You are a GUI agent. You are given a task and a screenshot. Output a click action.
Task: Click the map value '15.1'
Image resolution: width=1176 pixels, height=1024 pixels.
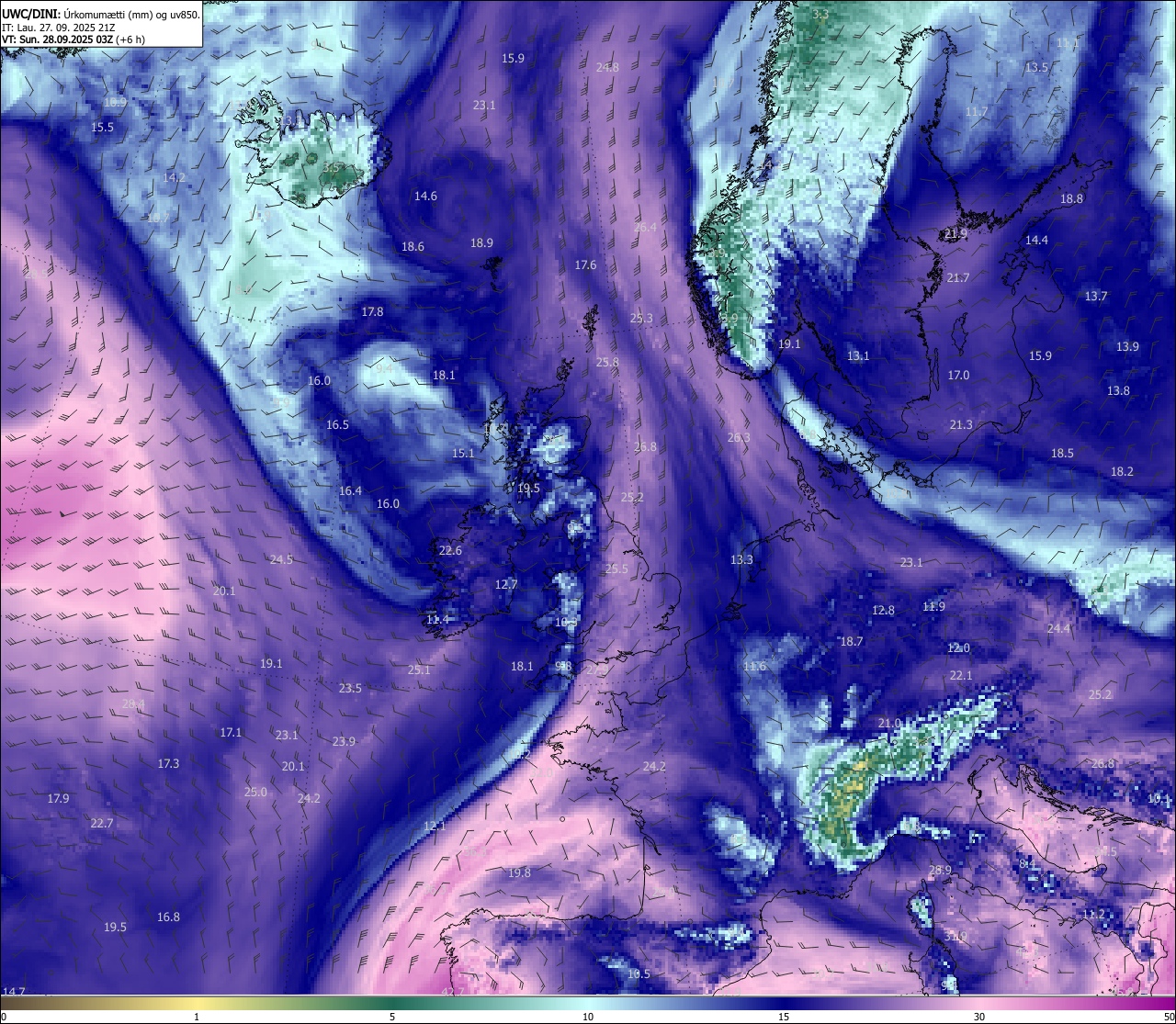[463, 454]
